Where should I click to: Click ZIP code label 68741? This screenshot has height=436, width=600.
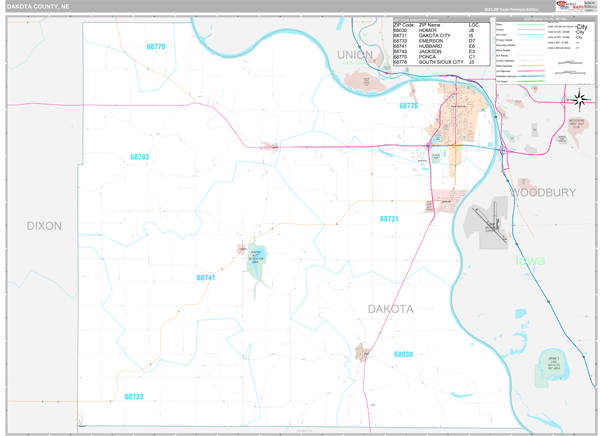tap(205, 277)
